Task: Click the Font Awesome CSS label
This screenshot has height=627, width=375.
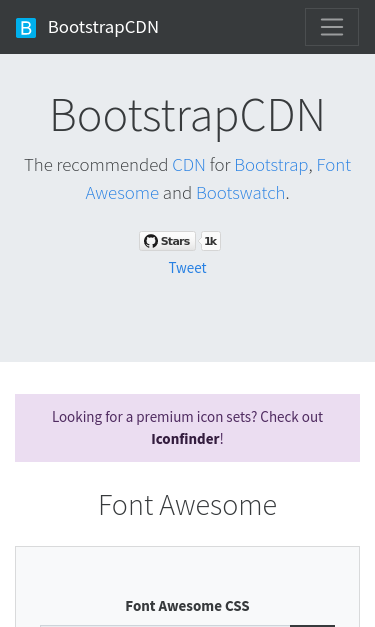Action: pyautogui.click(x=188, y=606)
